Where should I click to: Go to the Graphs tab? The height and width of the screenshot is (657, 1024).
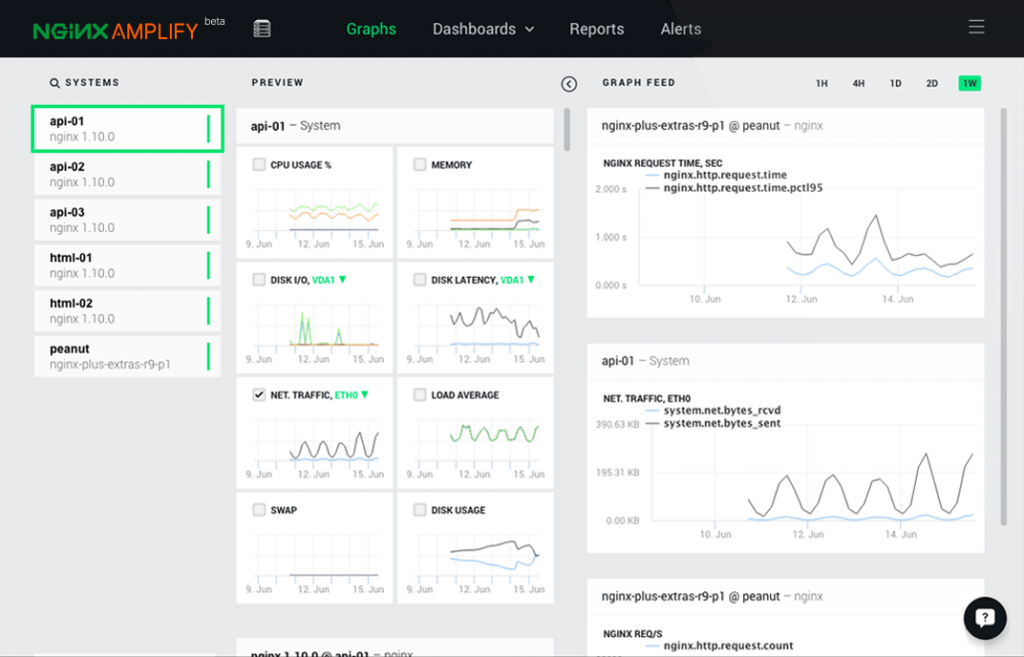(x=371, y=29)
